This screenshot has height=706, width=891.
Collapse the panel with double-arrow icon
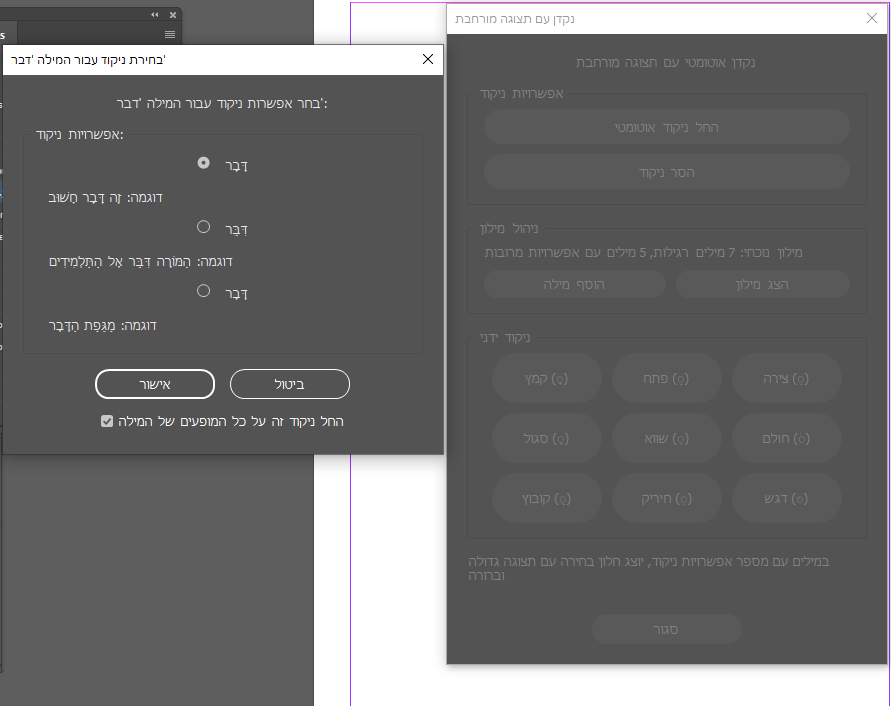click(x=155, y=15)
